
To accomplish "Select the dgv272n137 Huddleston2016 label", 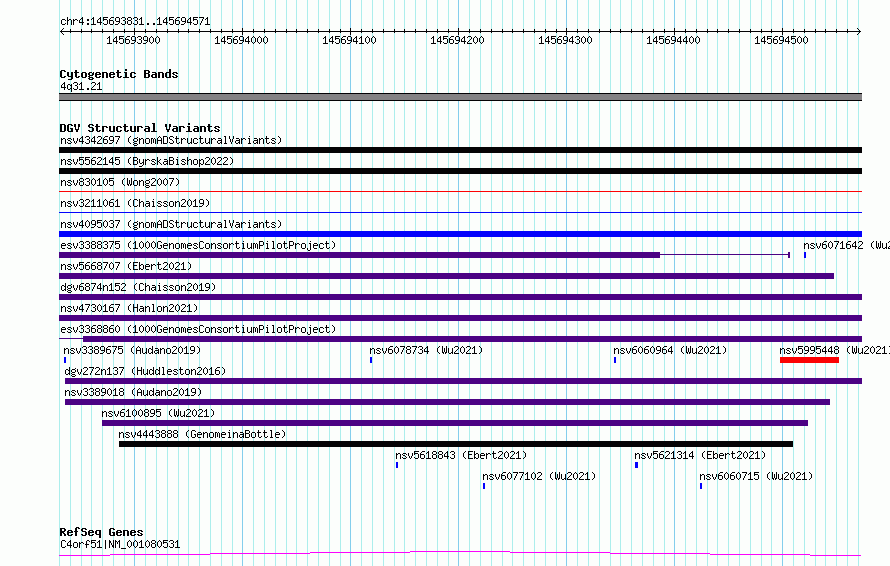I will click(x=145, y=371).
